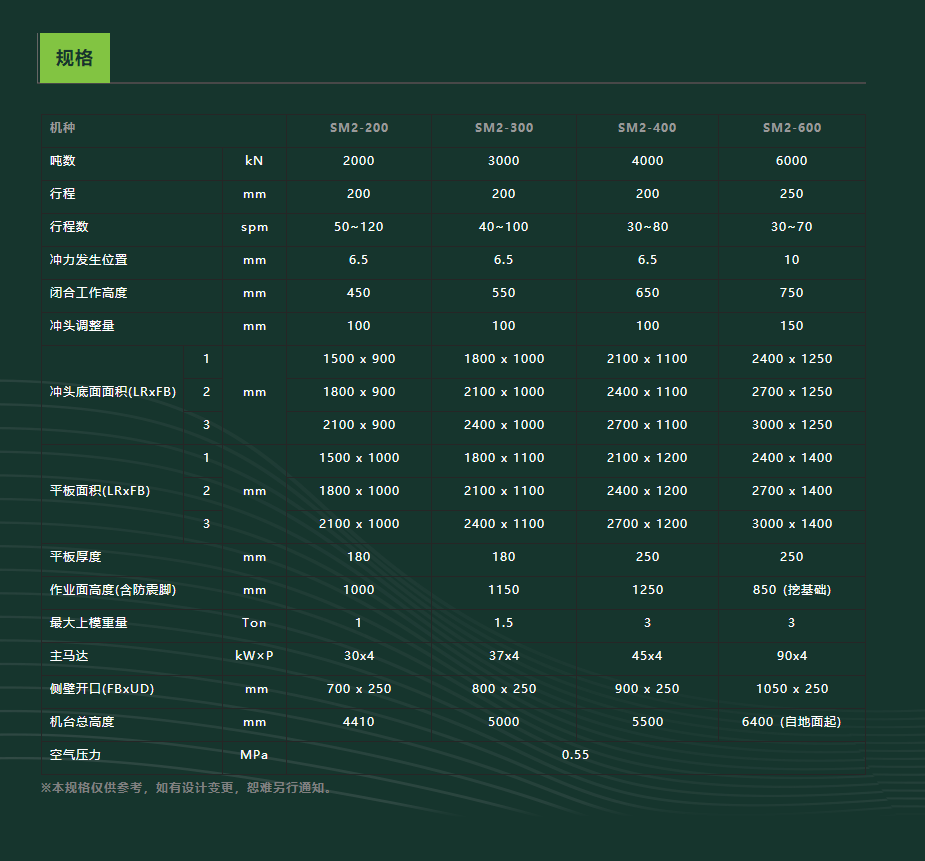Image resolution: width=925 pixels, height=861 pixels.
Task: Select the SM2-300 column header
Action: [x=504, y=128]
